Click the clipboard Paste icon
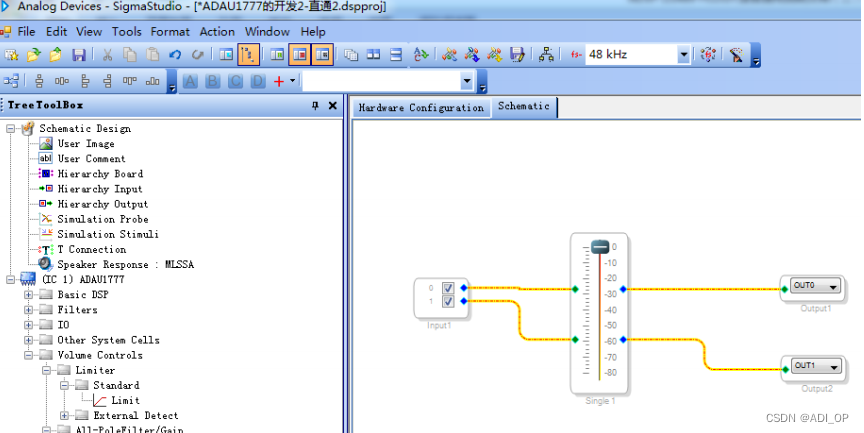 click(153, 55)
